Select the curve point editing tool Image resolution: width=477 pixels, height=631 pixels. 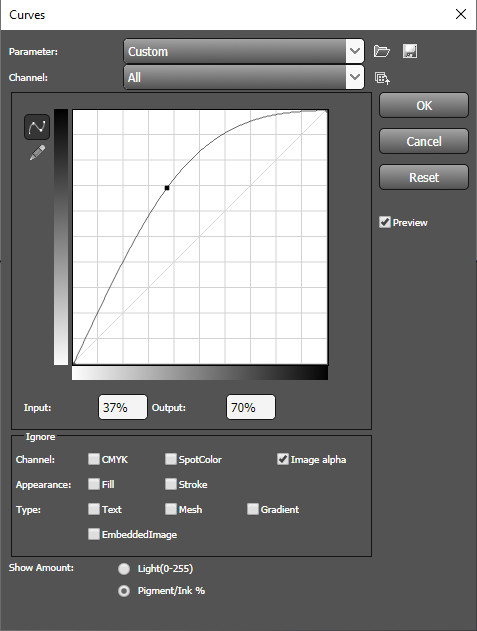[x=37, y=127]
